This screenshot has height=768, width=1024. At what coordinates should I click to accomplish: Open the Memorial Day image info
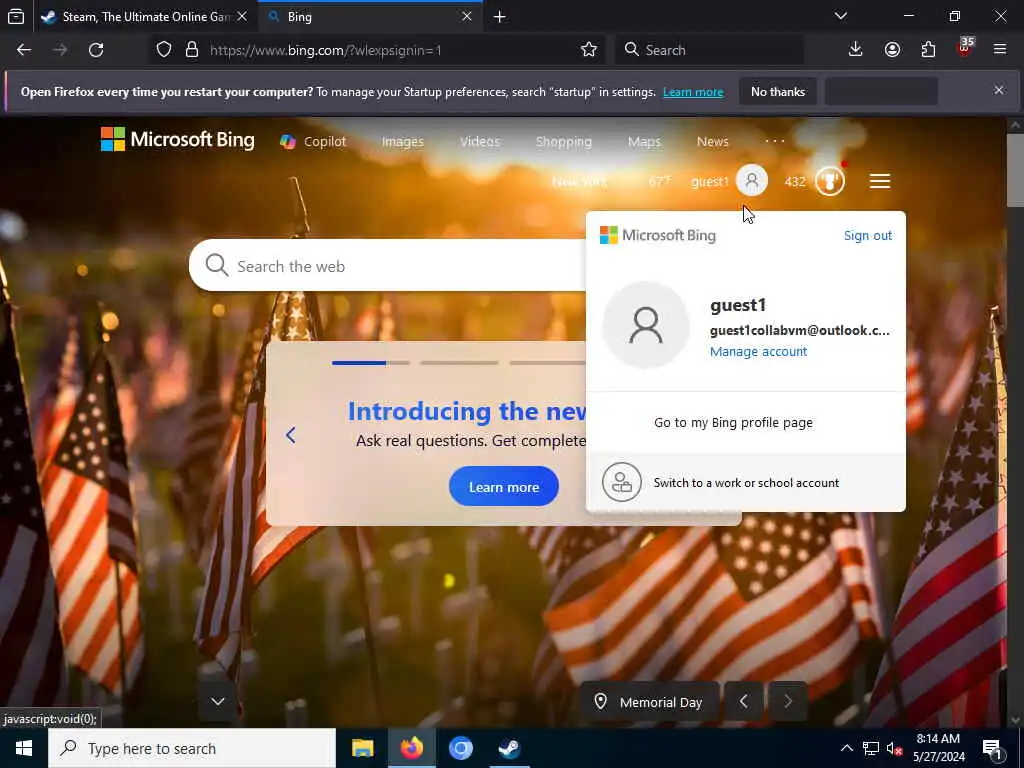649,702
